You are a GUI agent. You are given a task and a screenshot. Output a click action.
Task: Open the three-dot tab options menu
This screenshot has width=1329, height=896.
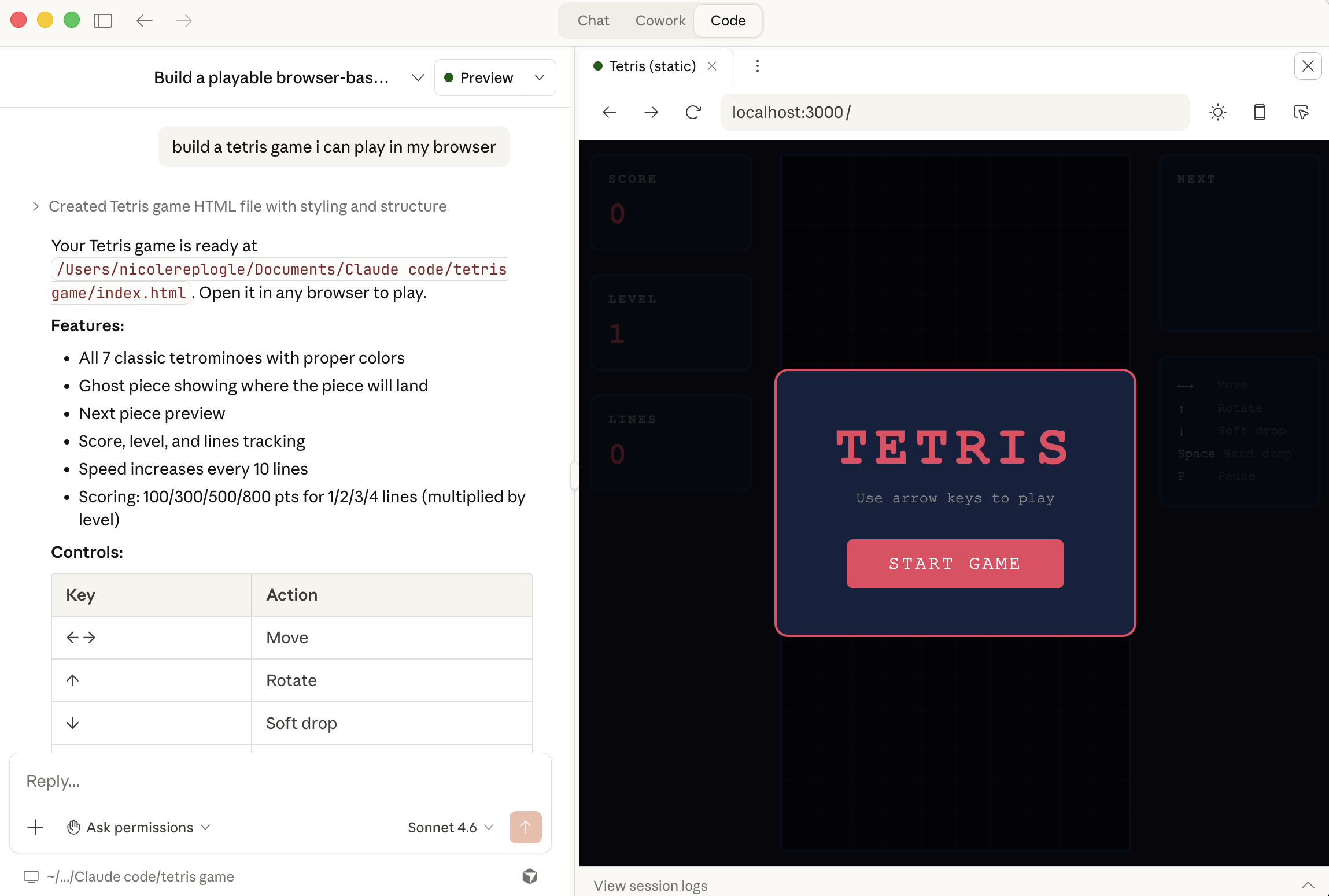pyautogui.click(x=757, y=66)
